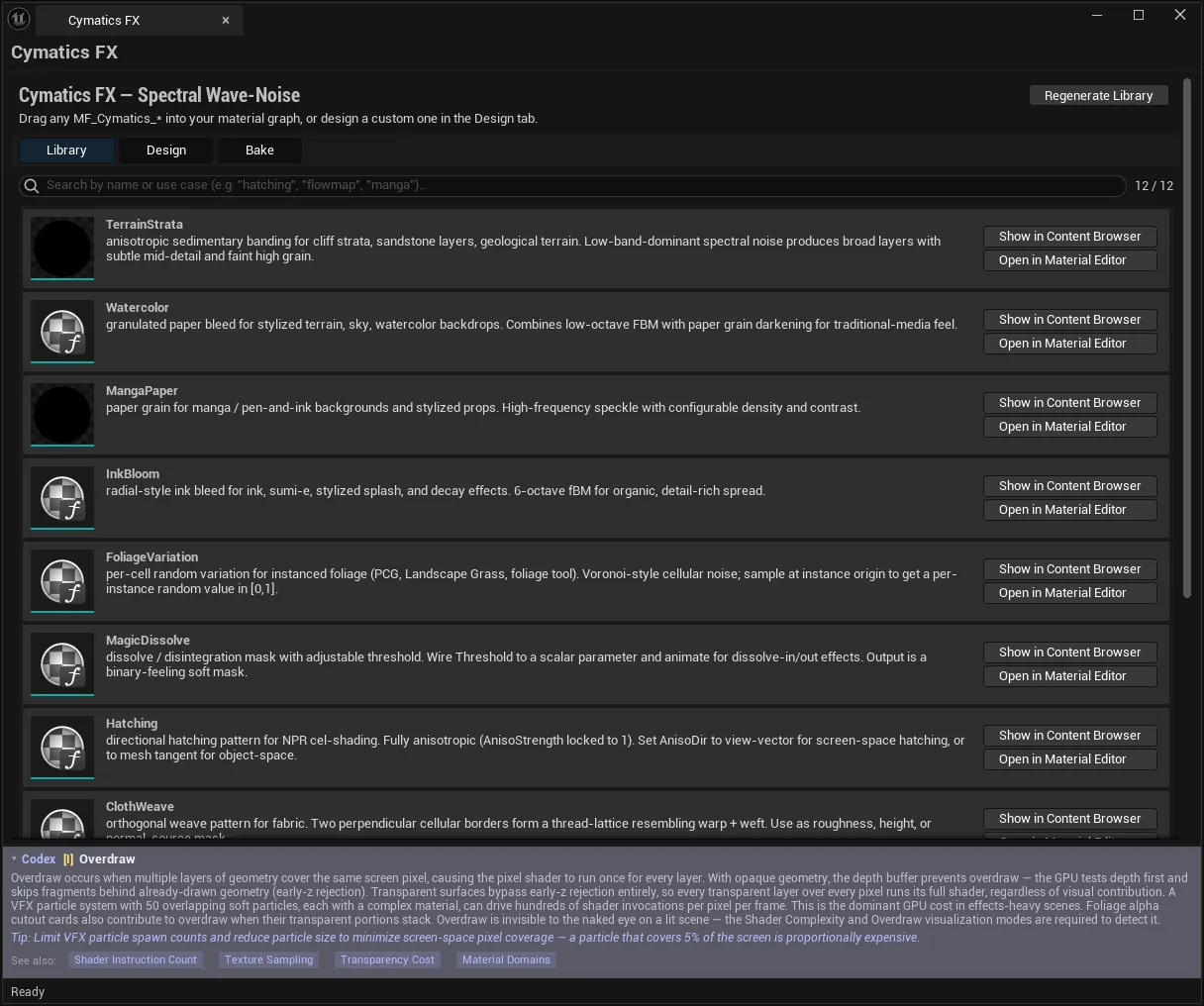
Task: Click the InkBloom title text
Action: (133, 474)
